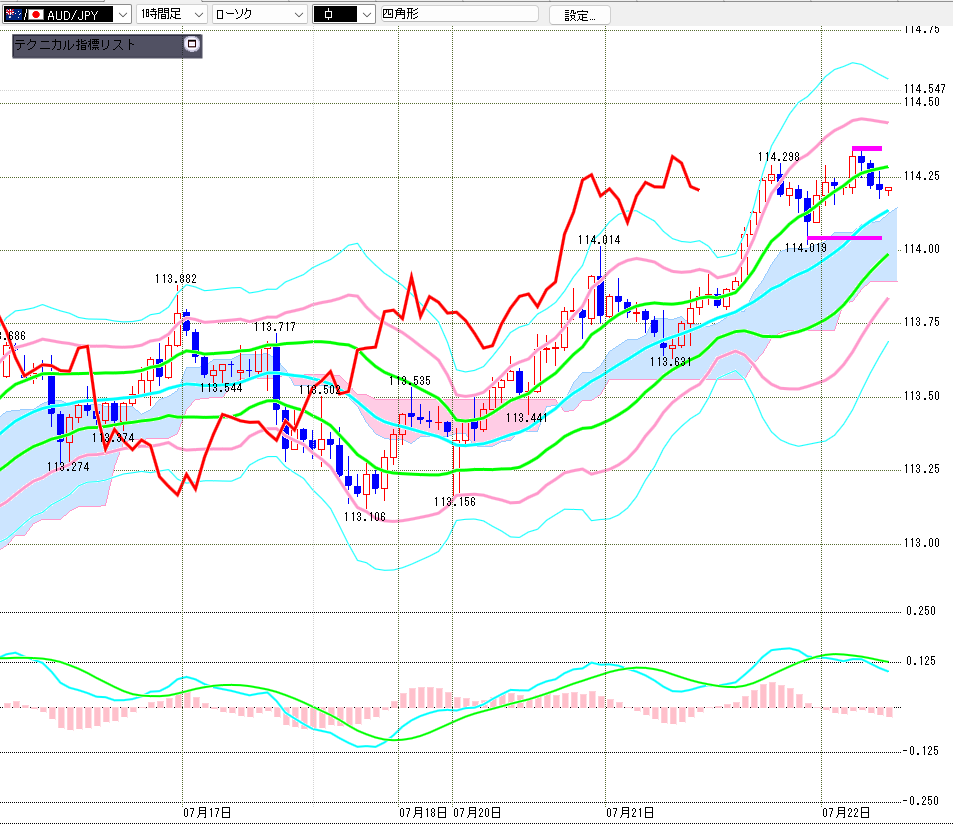Click the 四角形 drawing shape field
The width and height of the screenshot is (953, 824).
[x=459, y=13]
